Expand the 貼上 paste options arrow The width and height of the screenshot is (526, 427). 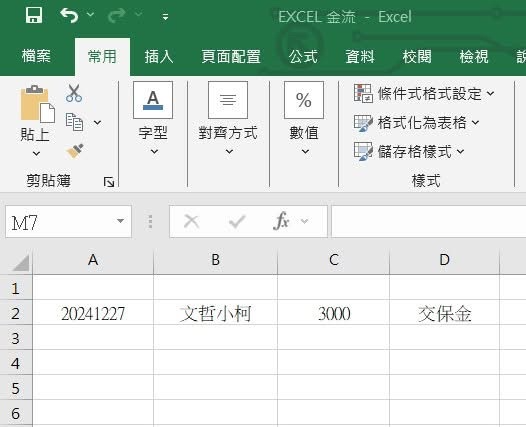click(x=36, y=154)
